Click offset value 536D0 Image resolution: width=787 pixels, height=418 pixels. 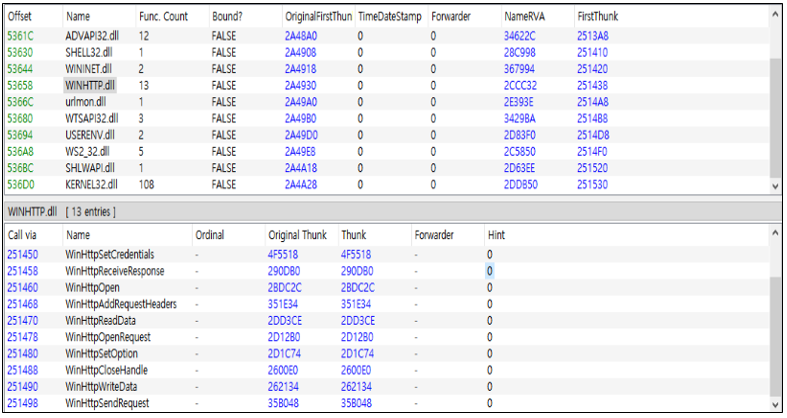pyautogui.click(x=21, y=185)
